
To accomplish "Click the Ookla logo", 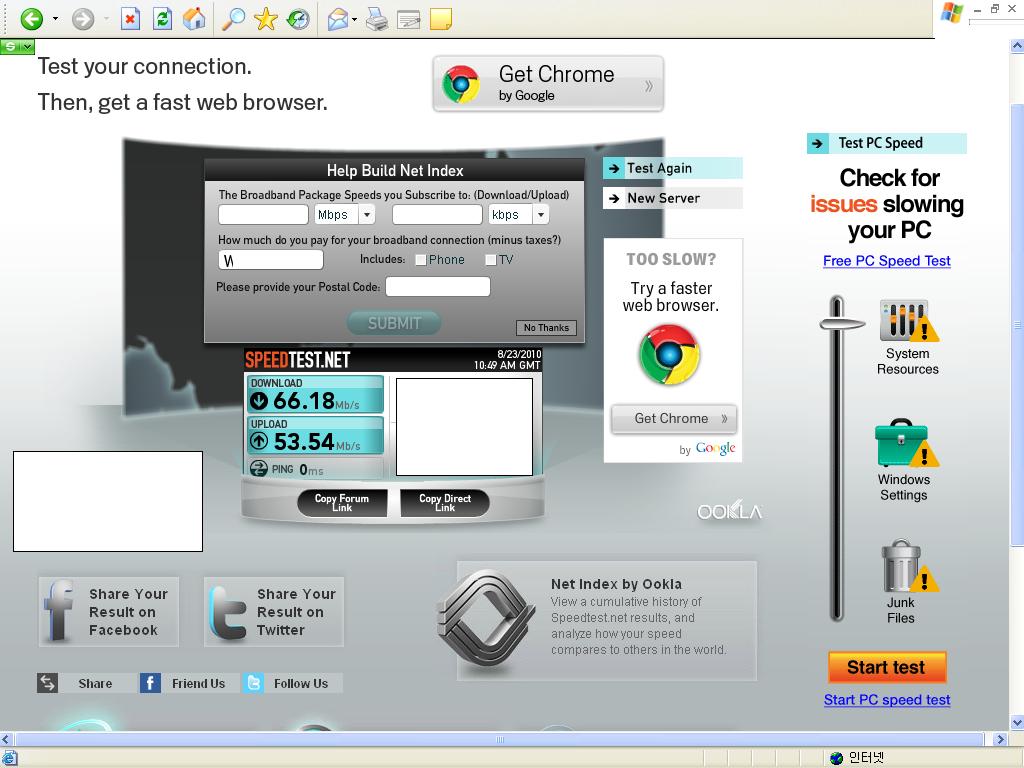I will point(729,511).
